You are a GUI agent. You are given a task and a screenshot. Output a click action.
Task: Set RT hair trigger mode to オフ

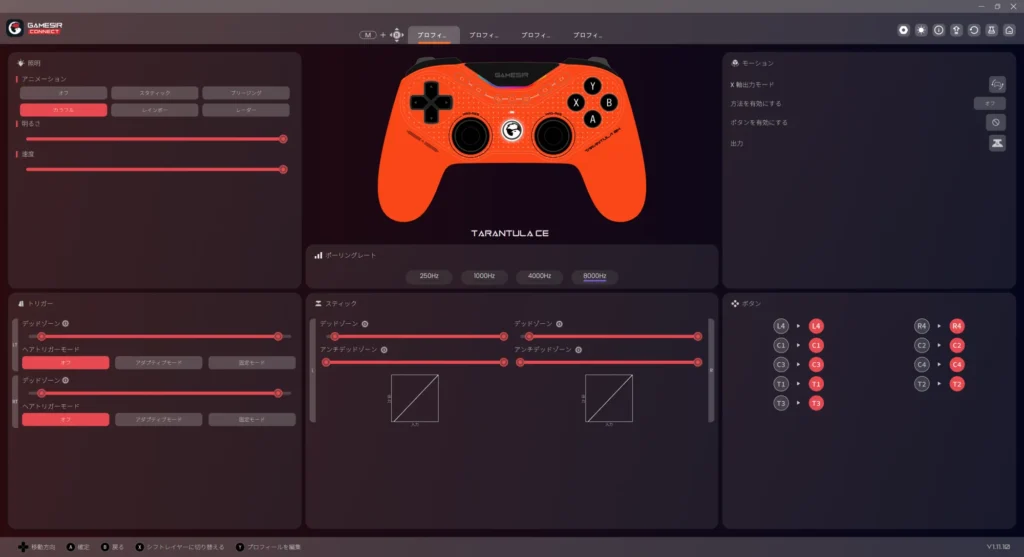click(65, 419)
